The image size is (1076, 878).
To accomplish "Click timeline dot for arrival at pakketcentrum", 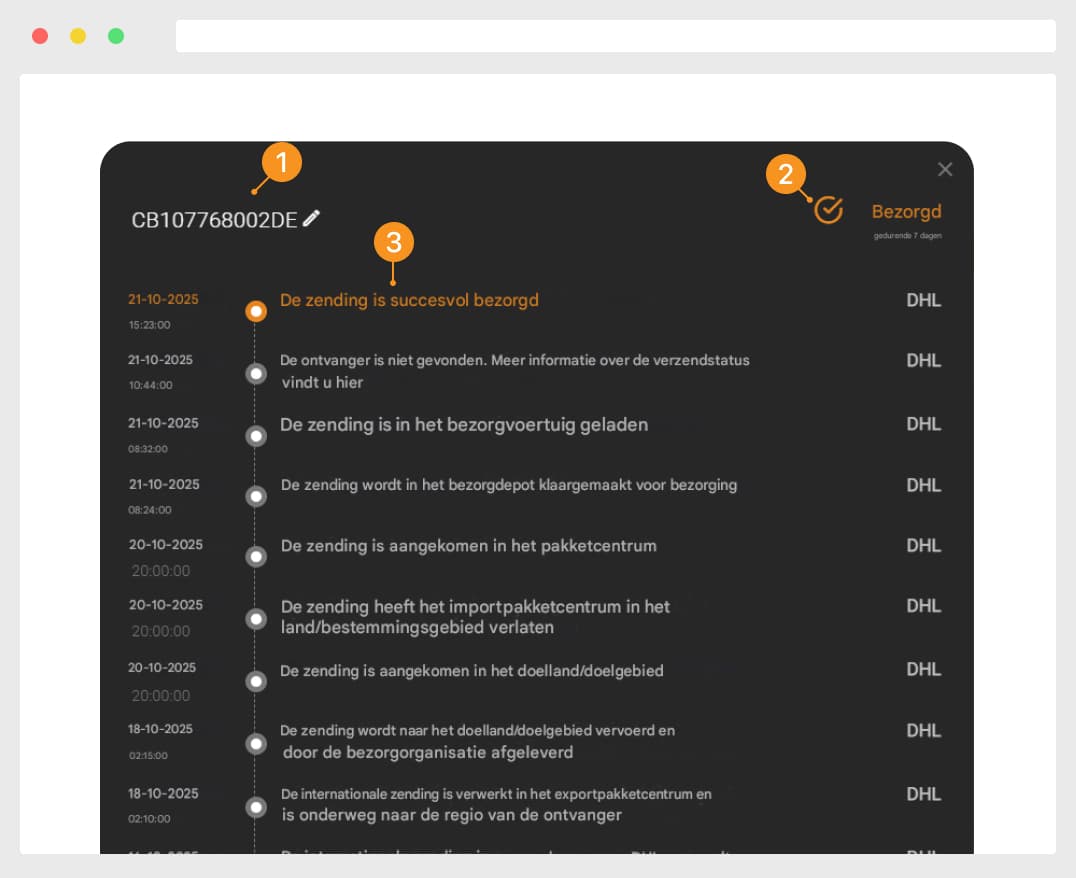I will click(x=256, y=556).
